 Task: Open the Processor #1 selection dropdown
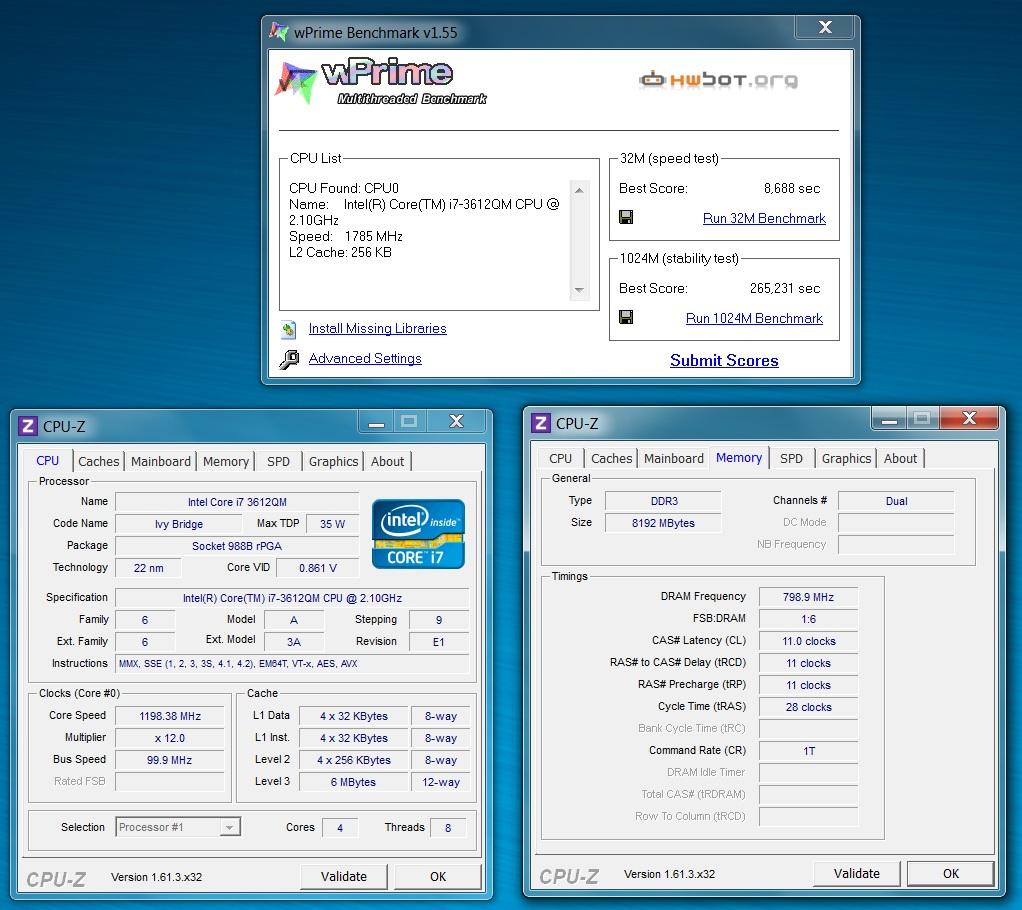(x=178, y=827)
